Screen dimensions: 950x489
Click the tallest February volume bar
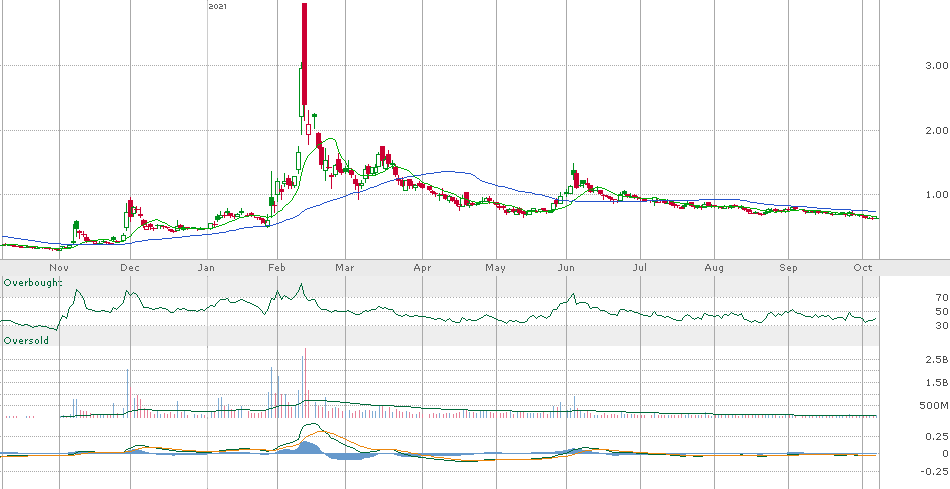pyautogui.click(x=305, y=383)
